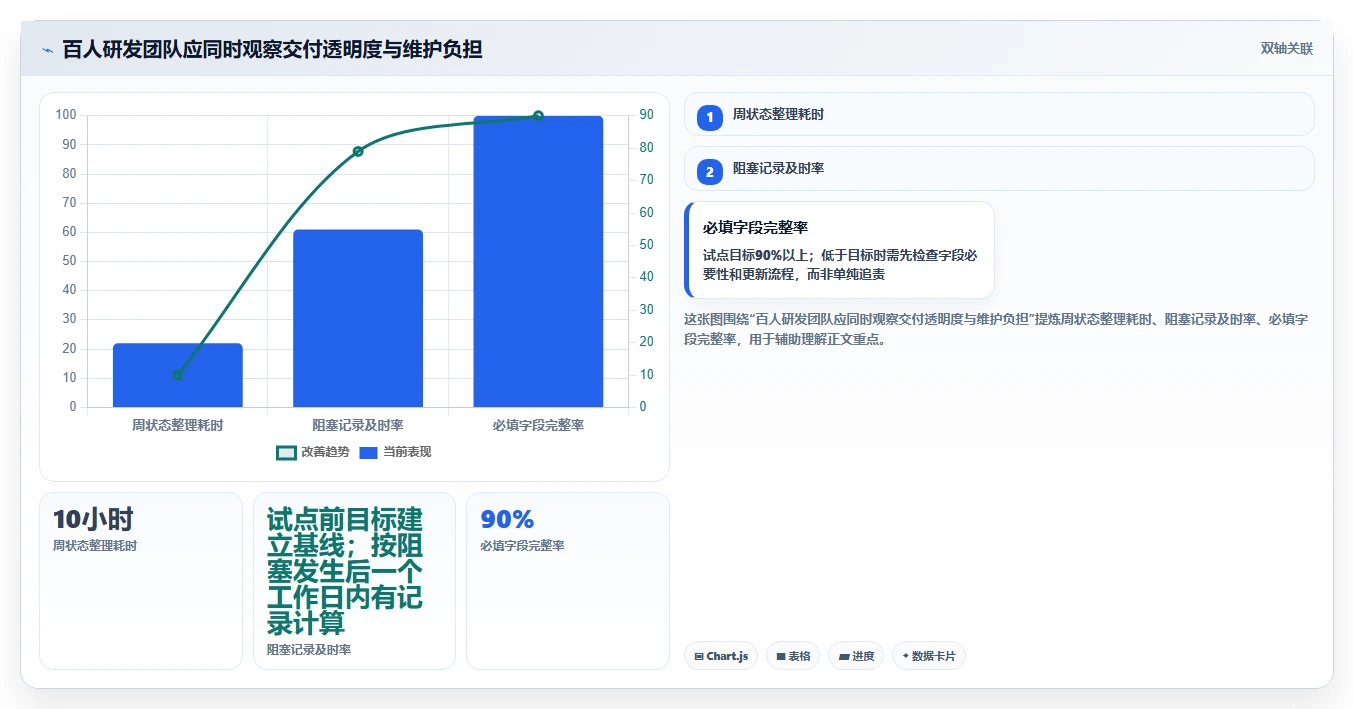
Task: Click trend line point above 周状态整理耗时
Action: click(x=178, y=375)
